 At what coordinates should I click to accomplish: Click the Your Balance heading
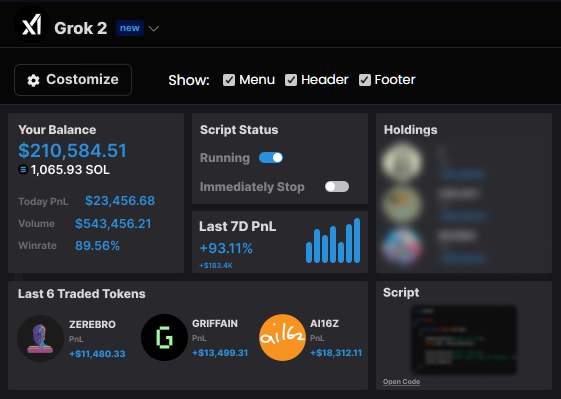pos(57,130)
